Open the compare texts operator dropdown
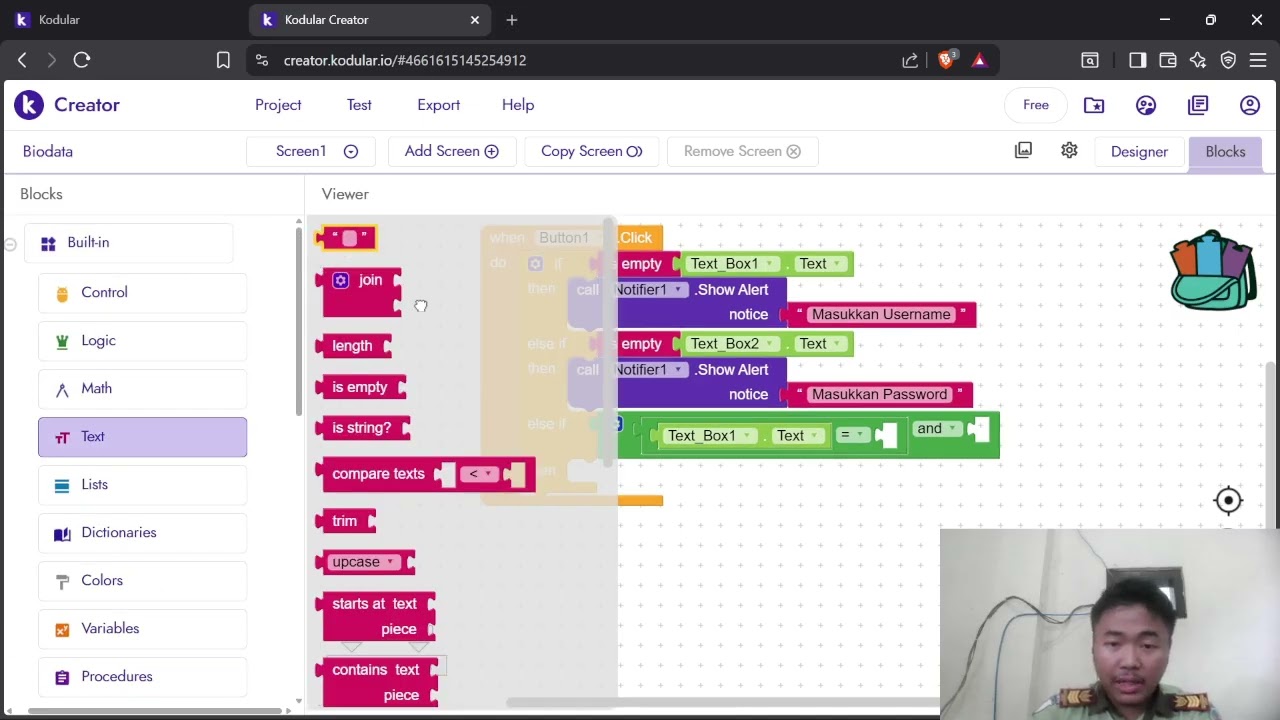The width and height of the screenshot is (1280, 720). (481, 474)
